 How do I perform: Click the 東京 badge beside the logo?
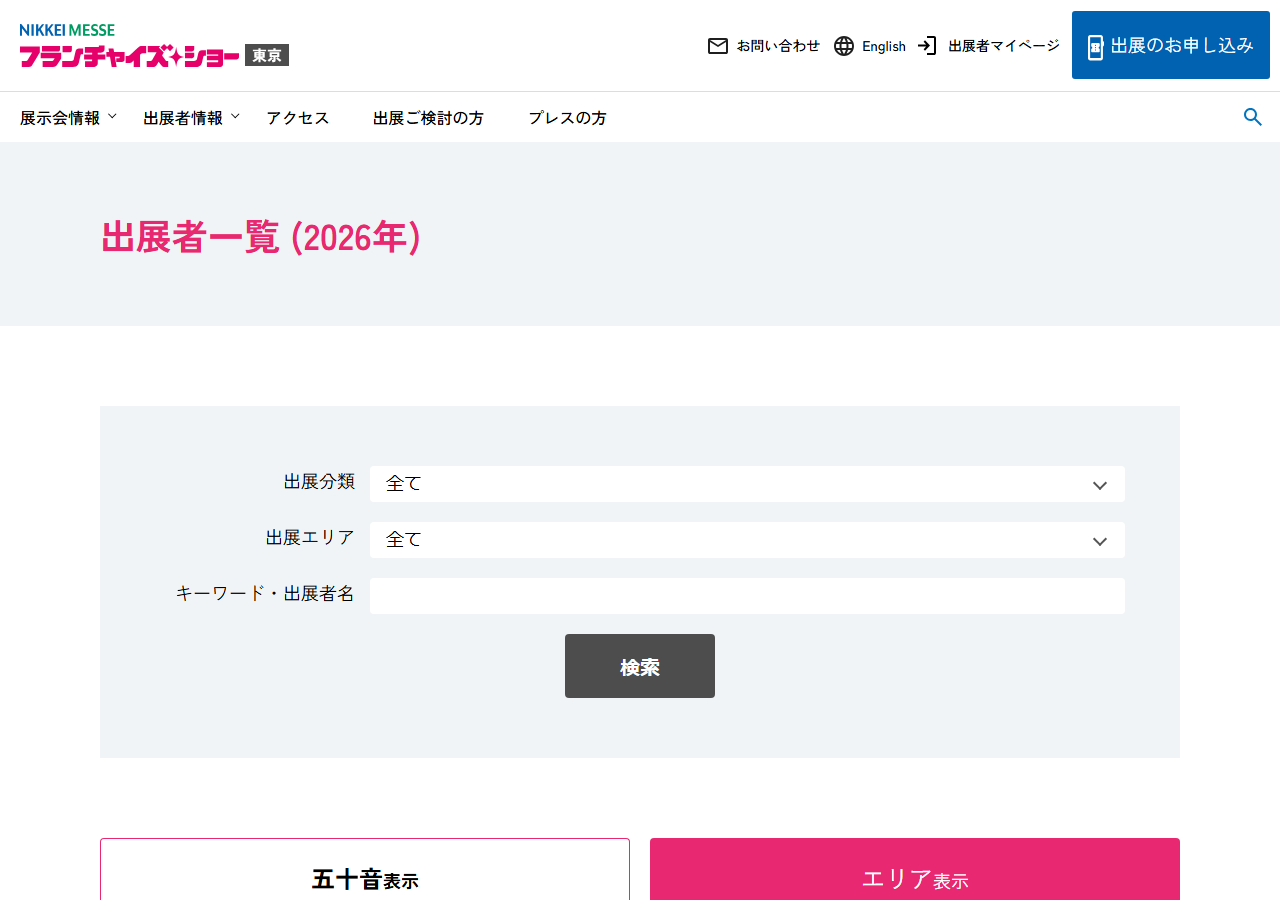pyautogui.click(x=267, y=56)
